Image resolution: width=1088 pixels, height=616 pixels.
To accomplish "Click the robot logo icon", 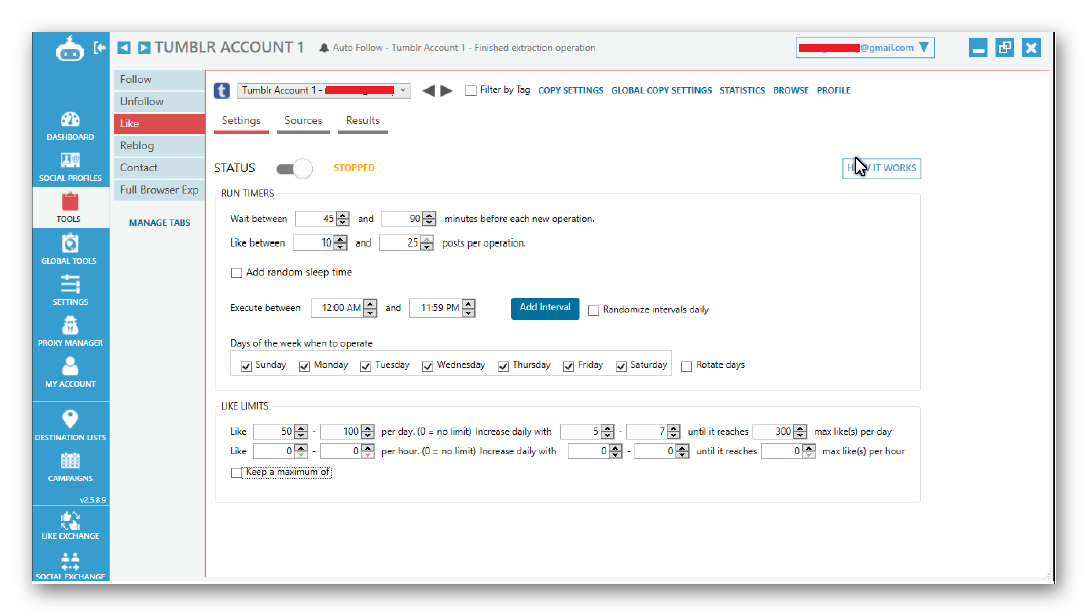I will tap(70, 49).
